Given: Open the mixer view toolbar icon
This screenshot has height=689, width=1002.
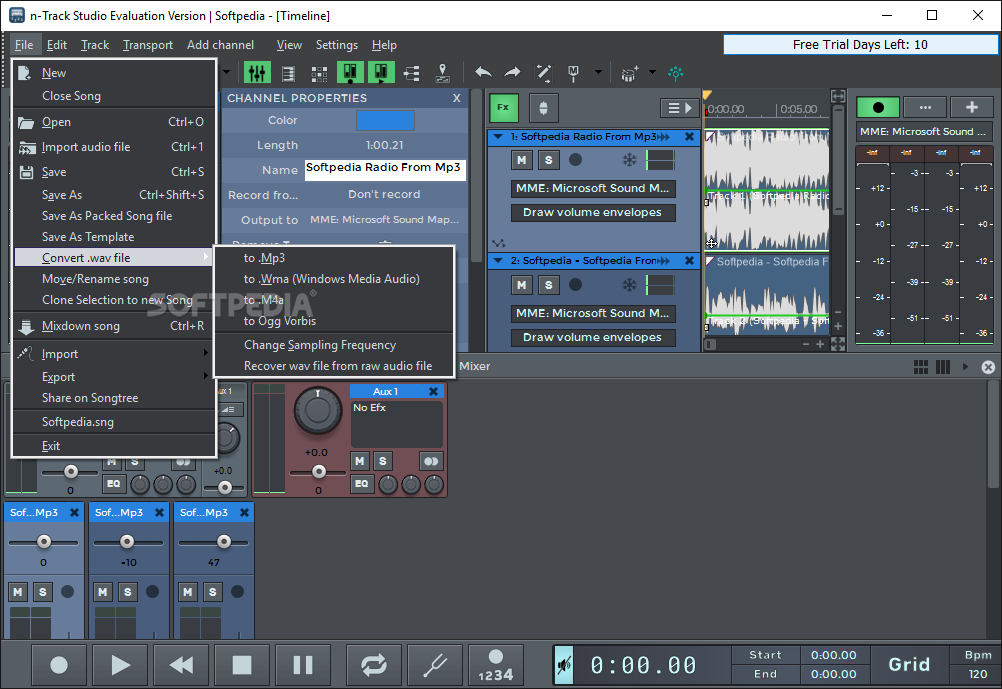Looking at the screenshot, I should 258,73.
